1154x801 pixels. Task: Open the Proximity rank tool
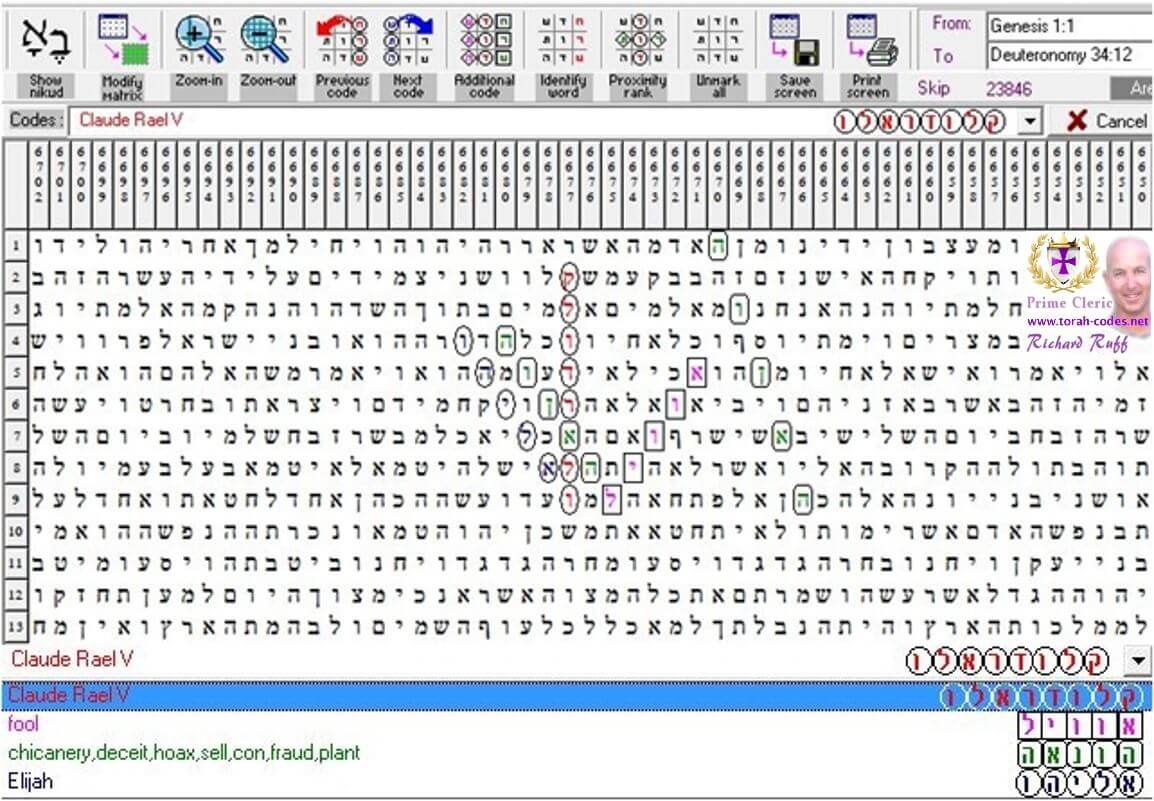(x=638, y=40)
